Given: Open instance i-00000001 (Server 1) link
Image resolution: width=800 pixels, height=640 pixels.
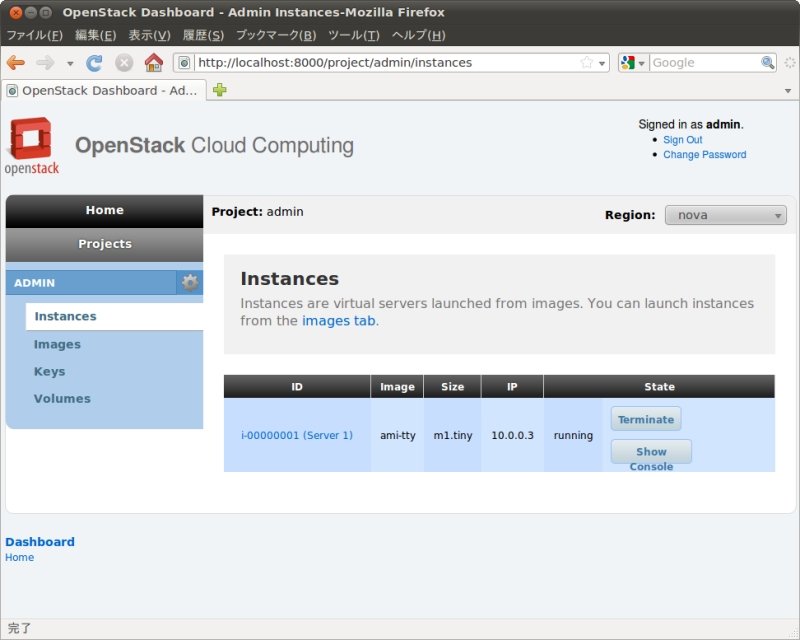Looking at the screenshot, I should (297, 435).
